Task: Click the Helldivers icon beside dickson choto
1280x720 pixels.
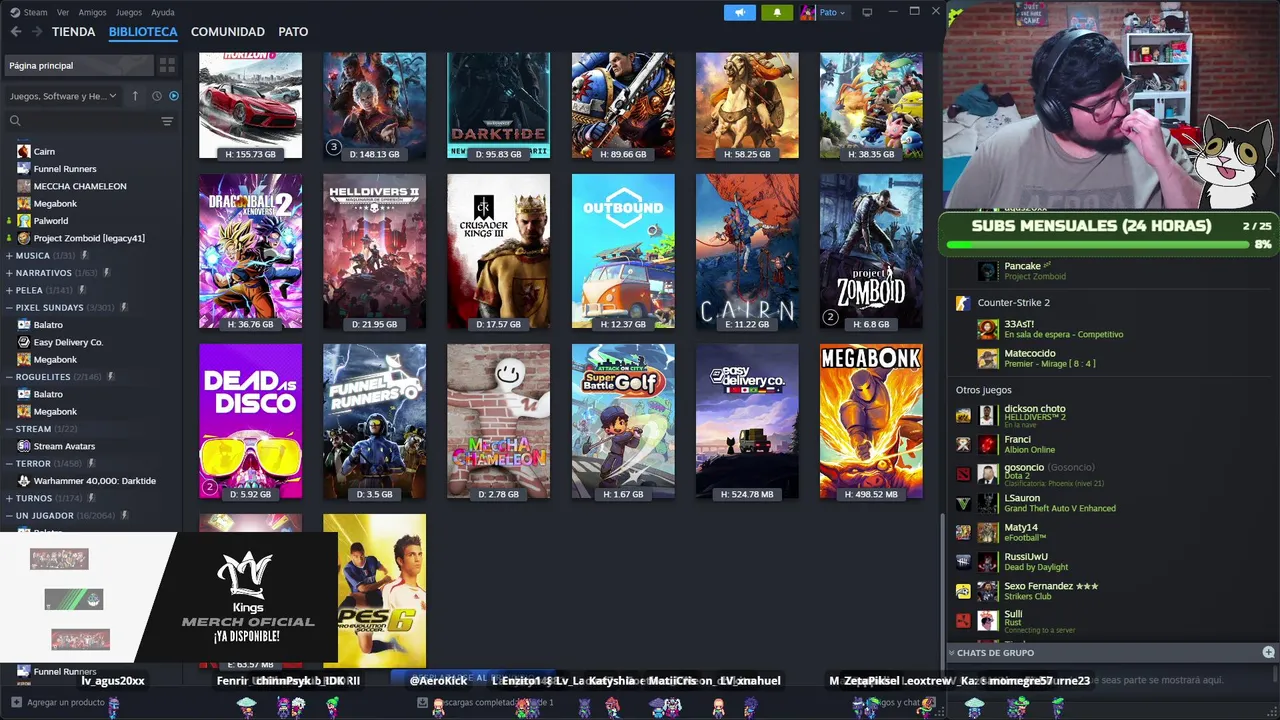Action: (963, 415)
